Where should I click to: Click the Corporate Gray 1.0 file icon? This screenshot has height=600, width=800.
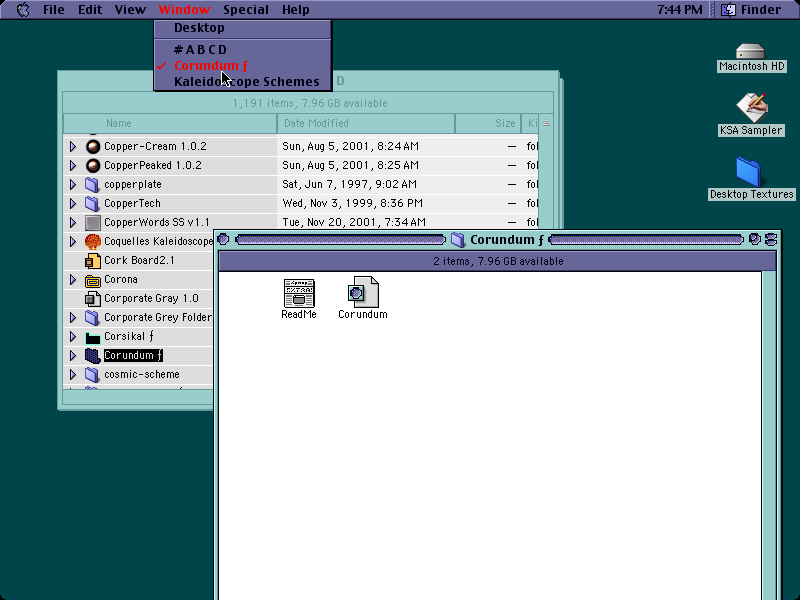point(92,298)
